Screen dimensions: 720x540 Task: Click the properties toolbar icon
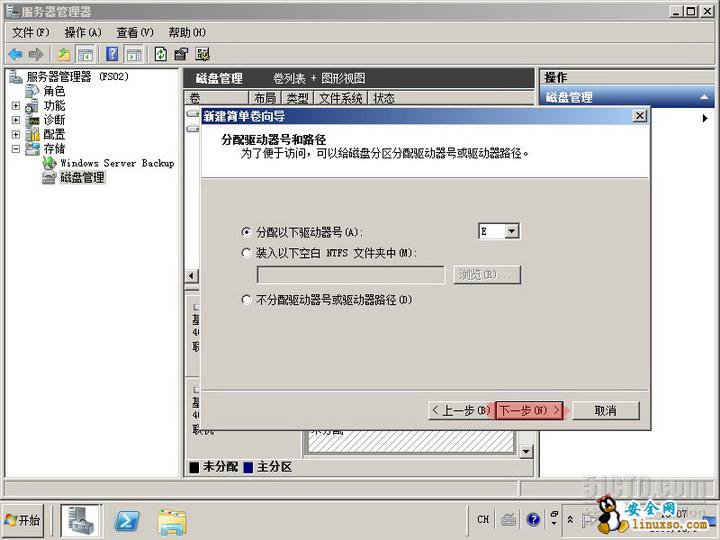click(181, 54)
